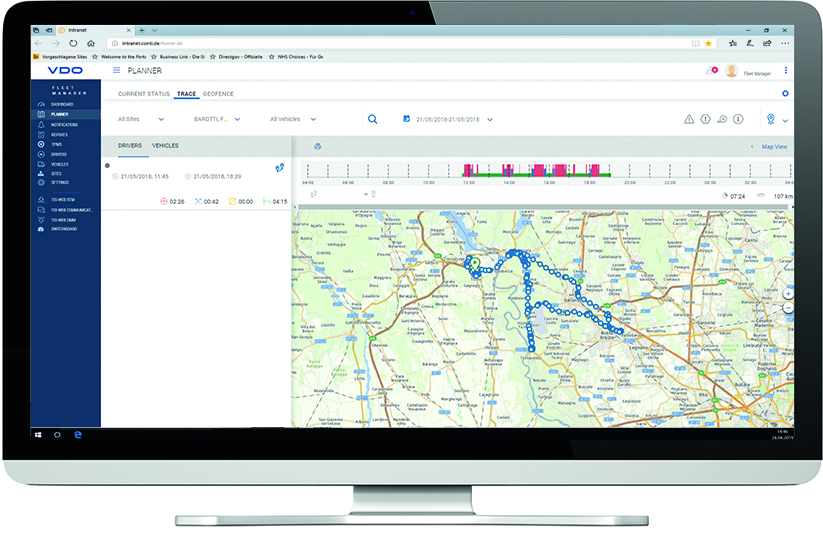This screenshot has width=823, height=534.
Task: Click the work time 00:42 value
Action: click(211, 202)
